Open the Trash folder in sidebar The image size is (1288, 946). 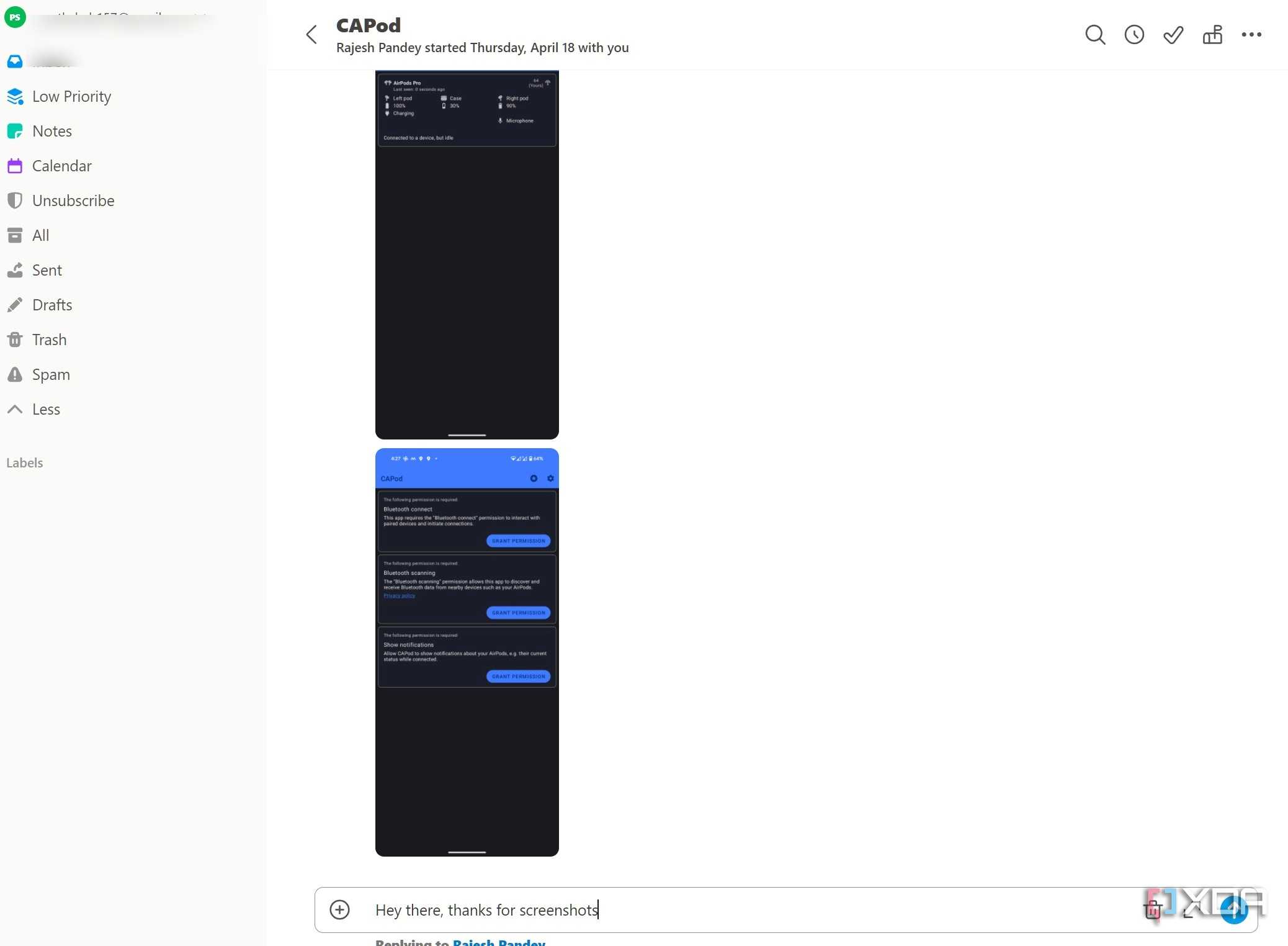click(49, 340)
